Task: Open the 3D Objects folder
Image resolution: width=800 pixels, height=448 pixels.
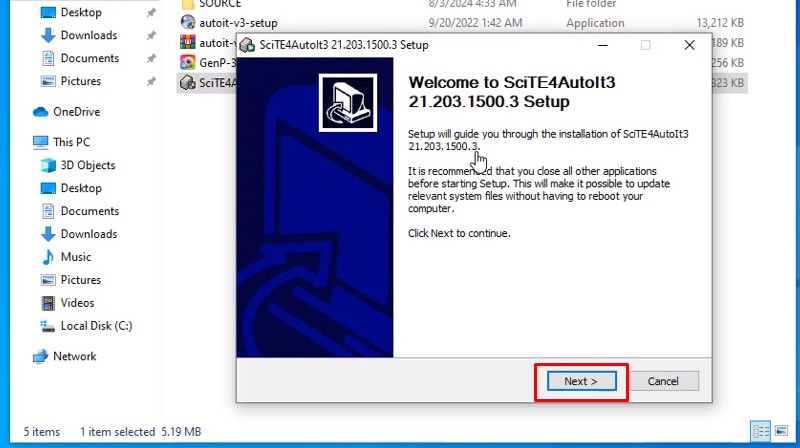Action: pos(88,165)
